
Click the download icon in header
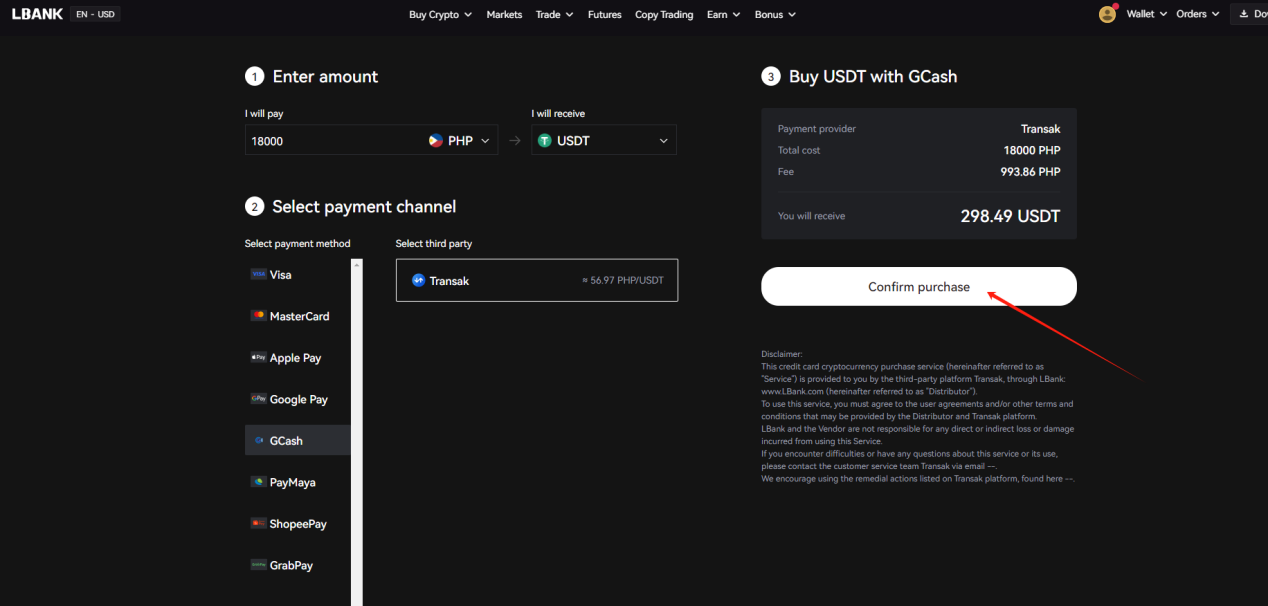coord(1245,14)
